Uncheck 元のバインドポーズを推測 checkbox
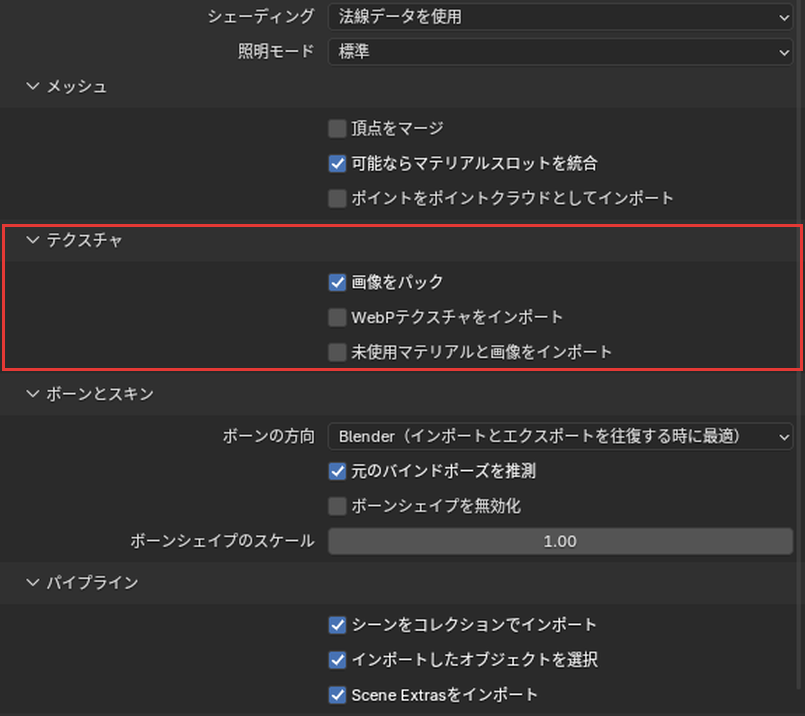 (x=337, y=471)
